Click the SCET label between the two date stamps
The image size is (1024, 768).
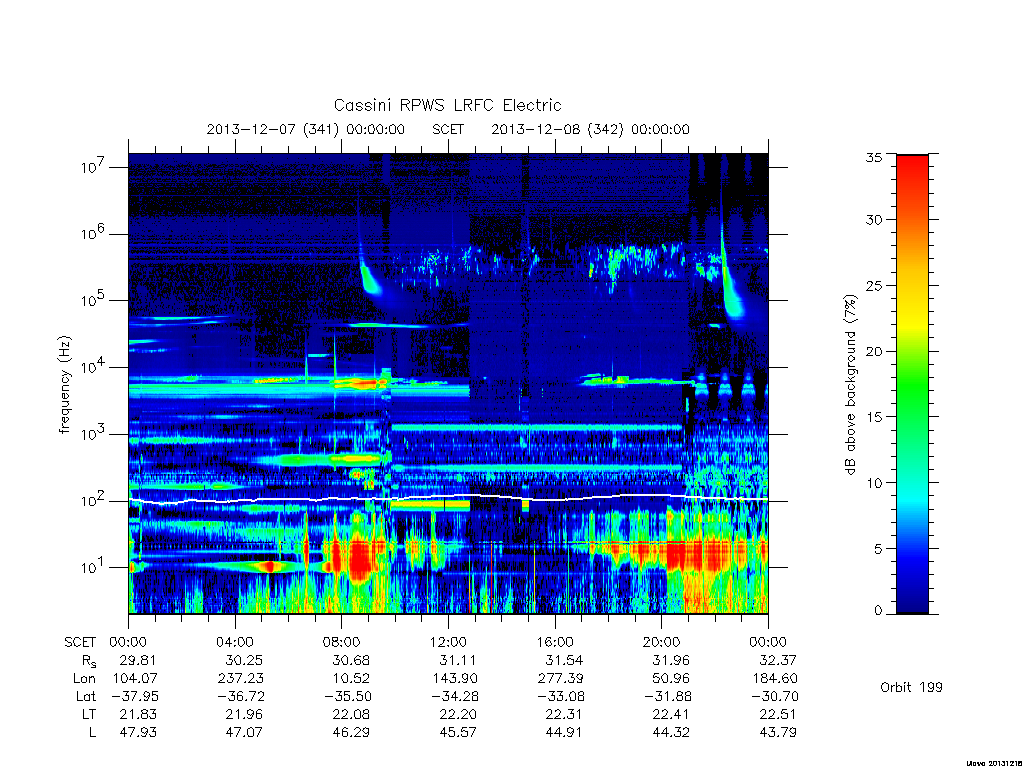(x=448, y=129)
